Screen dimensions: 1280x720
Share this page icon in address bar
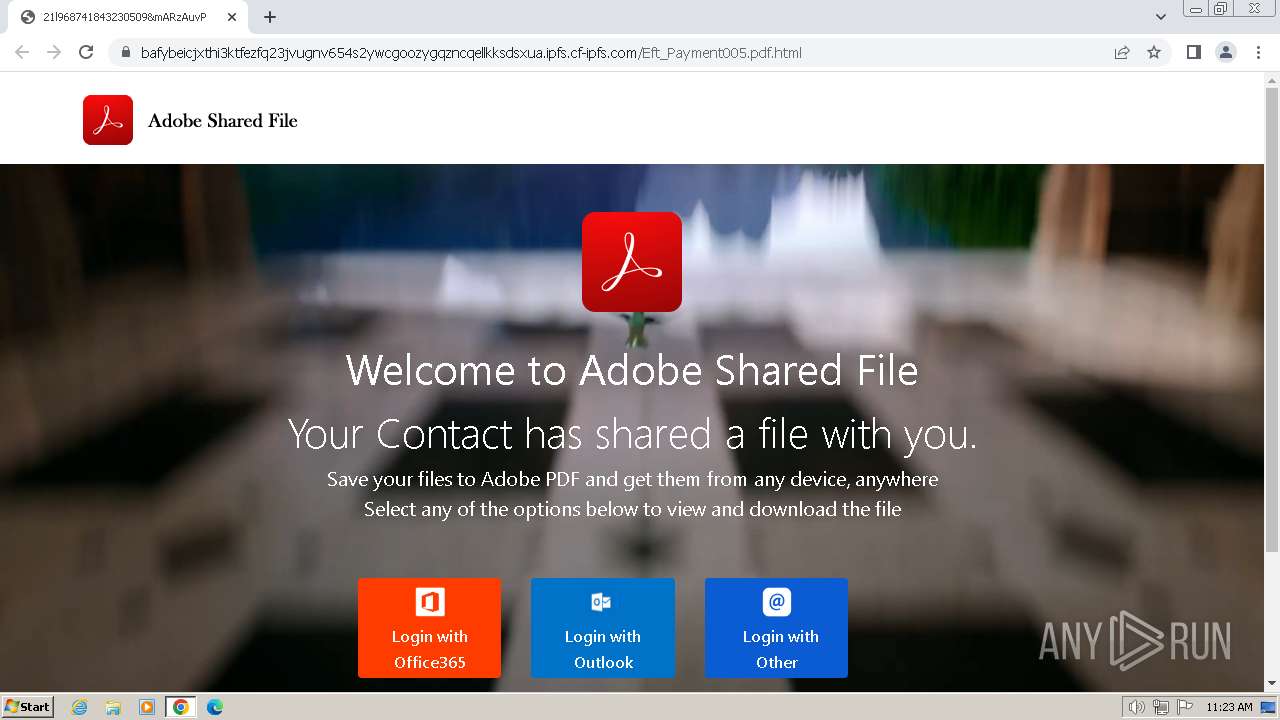click(1122, 53)
